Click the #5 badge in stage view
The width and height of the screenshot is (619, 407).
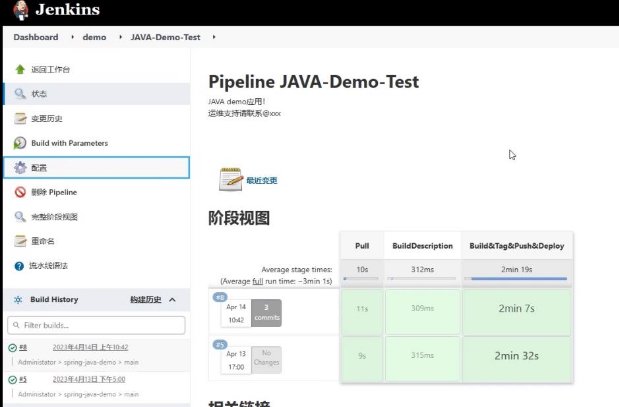pyautogui.click(x=220, y=344)
